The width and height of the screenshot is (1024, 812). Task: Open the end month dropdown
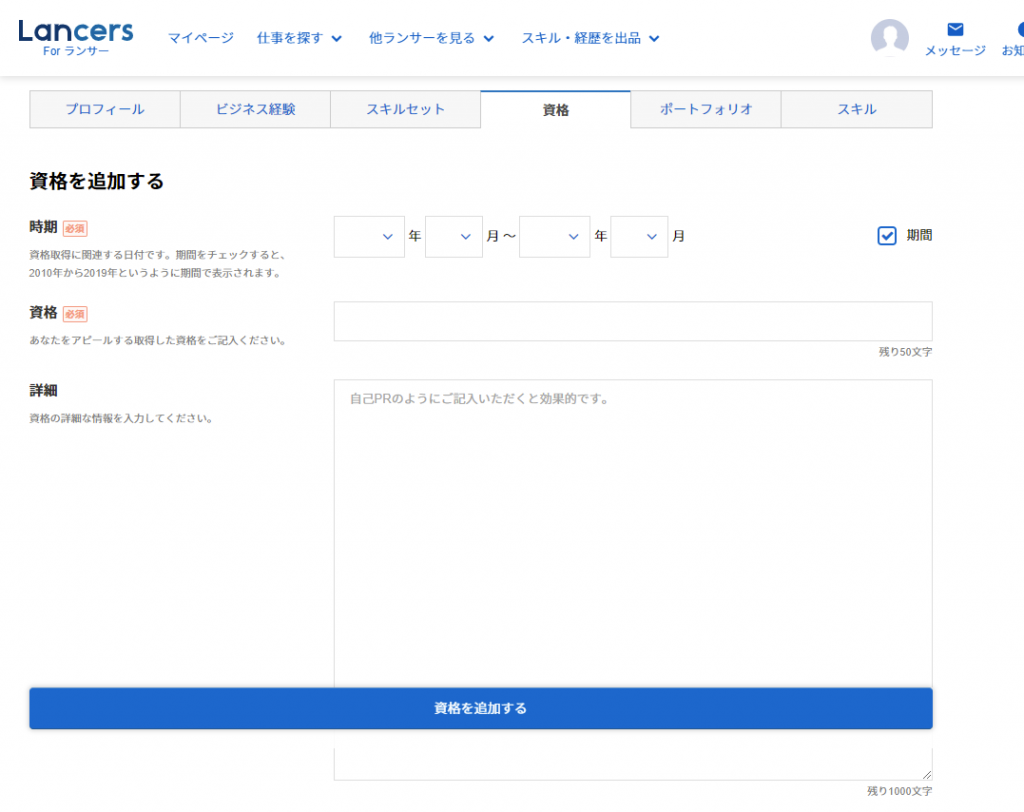pos(639,237)
